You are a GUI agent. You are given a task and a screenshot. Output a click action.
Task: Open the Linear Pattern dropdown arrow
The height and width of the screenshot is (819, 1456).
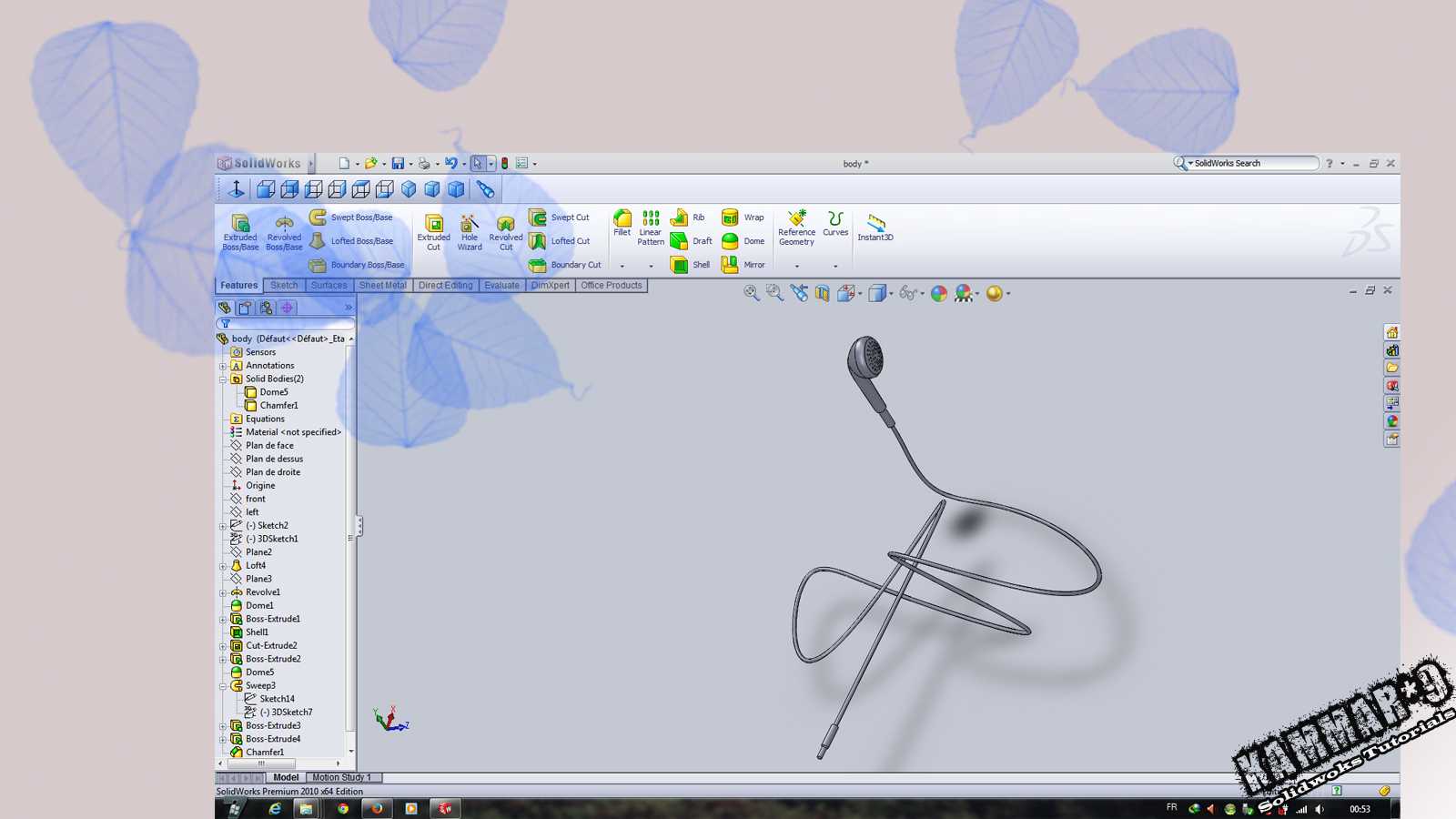pos(651,266)
